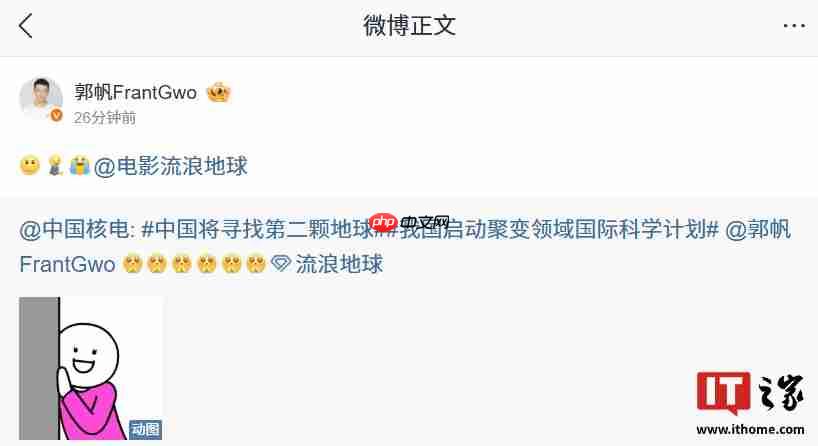Open the @电影流浪地球 mention
The height and width of the screenshot is (446, 818).
coord(171,166)
